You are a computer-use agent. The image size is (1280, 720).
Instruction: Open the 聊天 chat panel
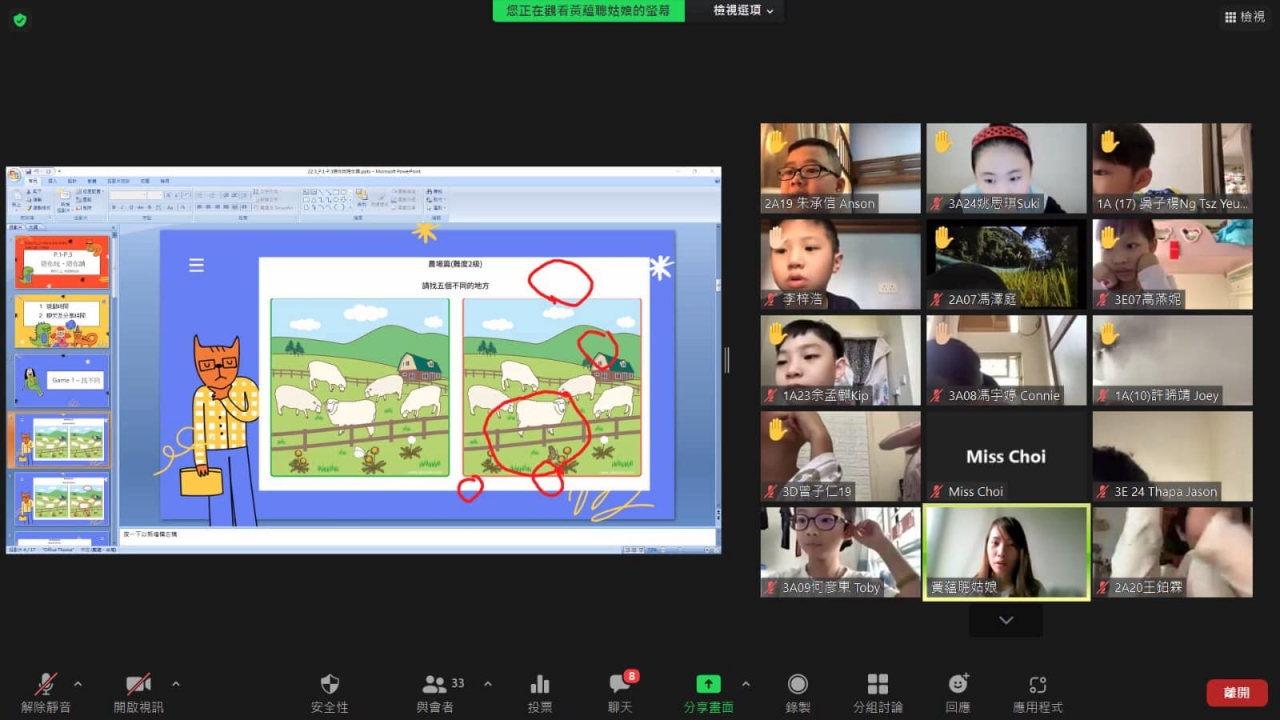coord(620,685)
